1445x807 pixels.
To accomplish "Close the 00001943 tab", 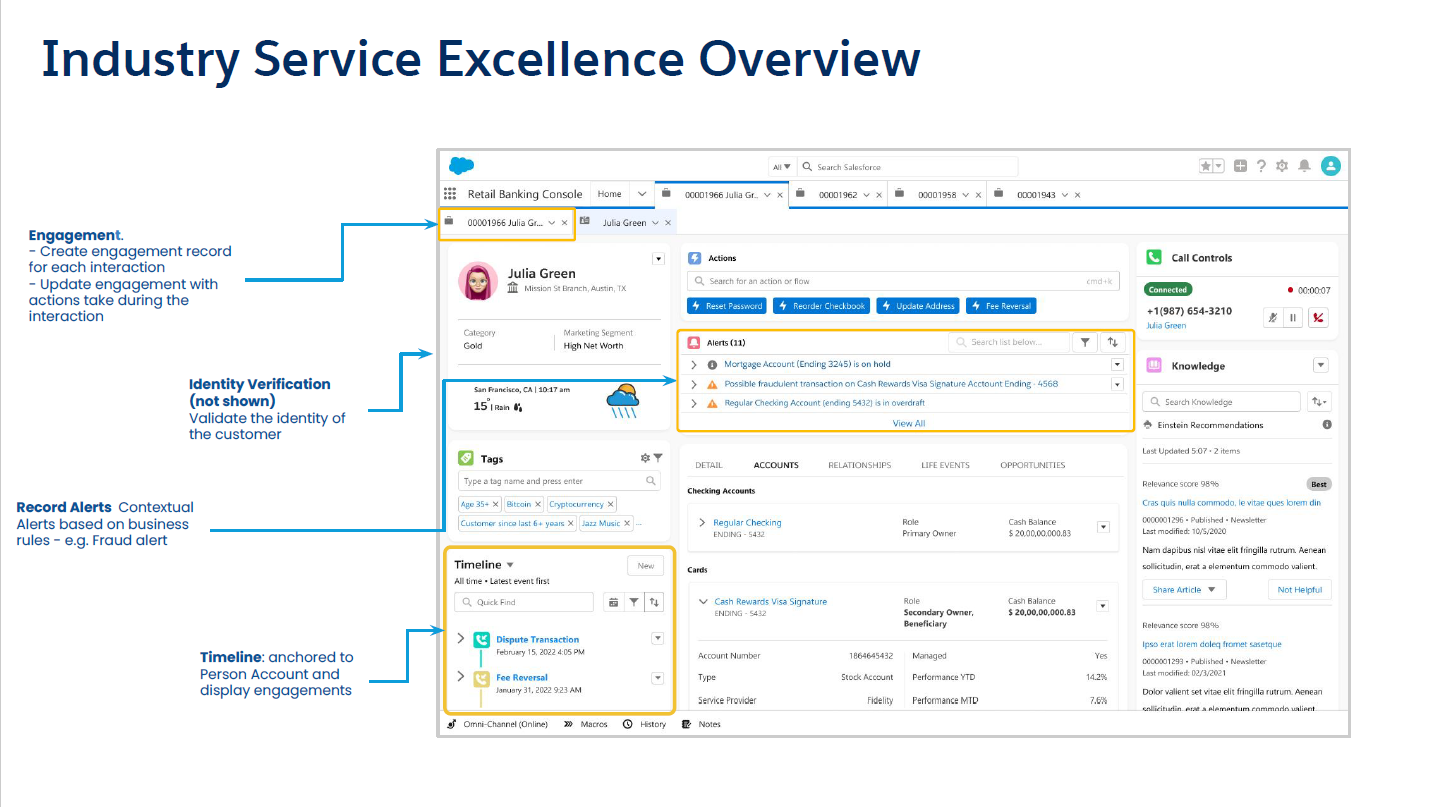I will click(x=1079, y=195).
